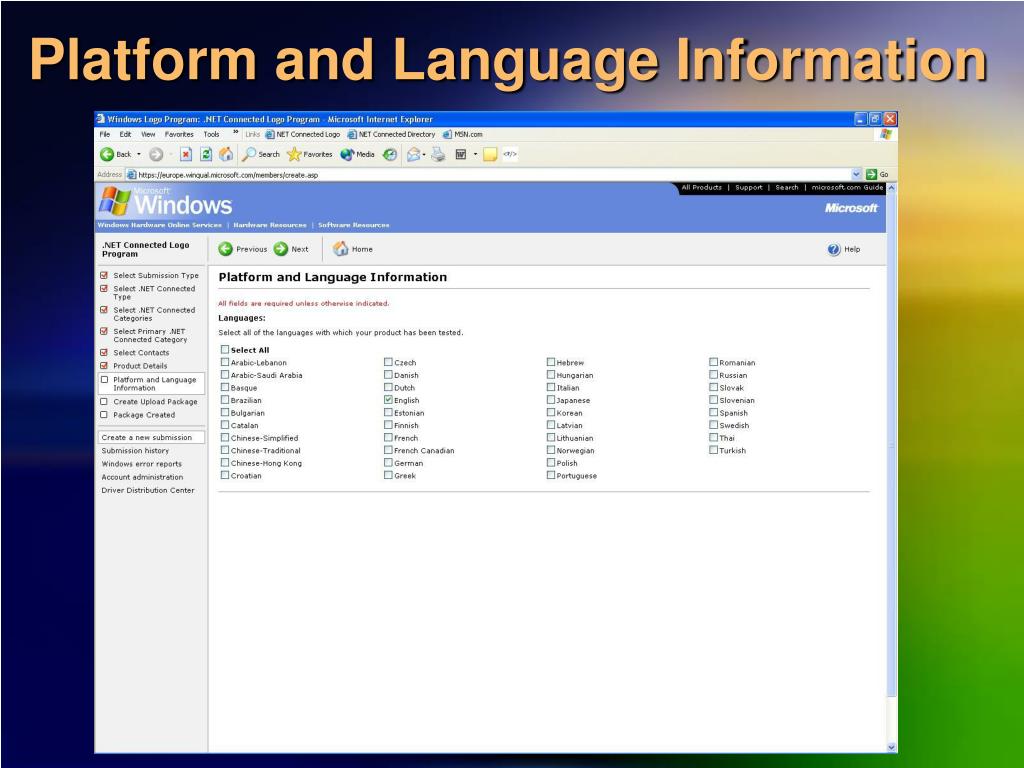Click the Mail envelope toolbar icon
Image resolution: width=1024 pixels, height=768 pixels.
[413, 155]
